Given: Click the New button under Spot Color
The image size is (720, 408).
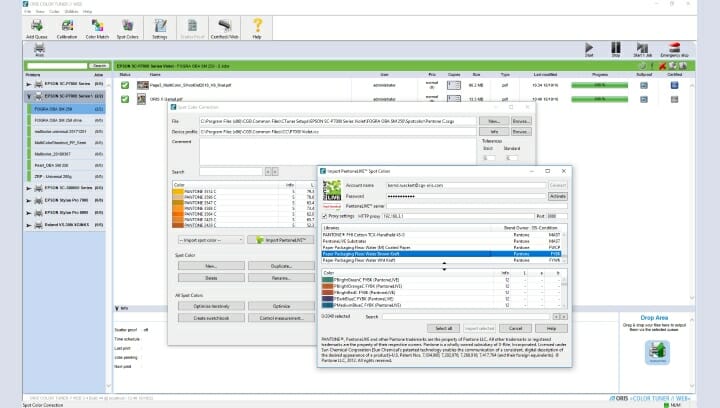Looking at the screenshot, I should point(211,266).
